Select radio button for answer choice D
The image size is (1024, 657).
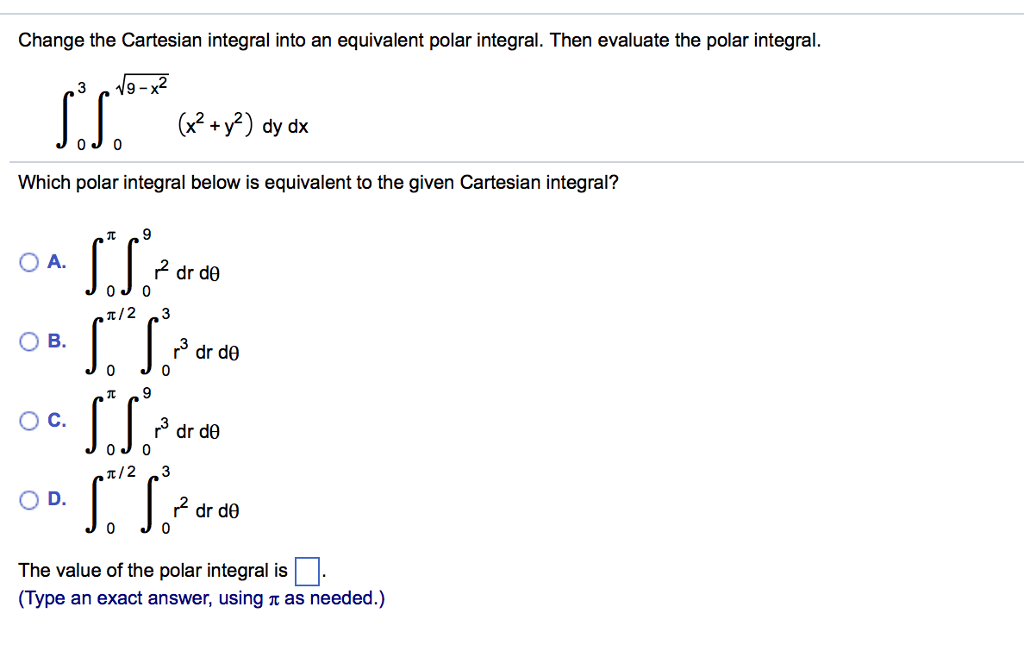click(27, 500)
